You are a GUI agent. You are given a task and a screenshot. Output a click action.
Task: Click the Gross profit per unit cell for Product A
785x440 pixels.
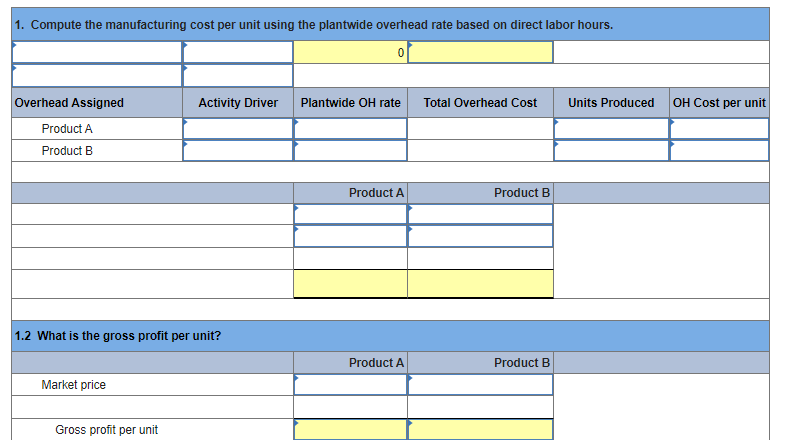[350, 430]
